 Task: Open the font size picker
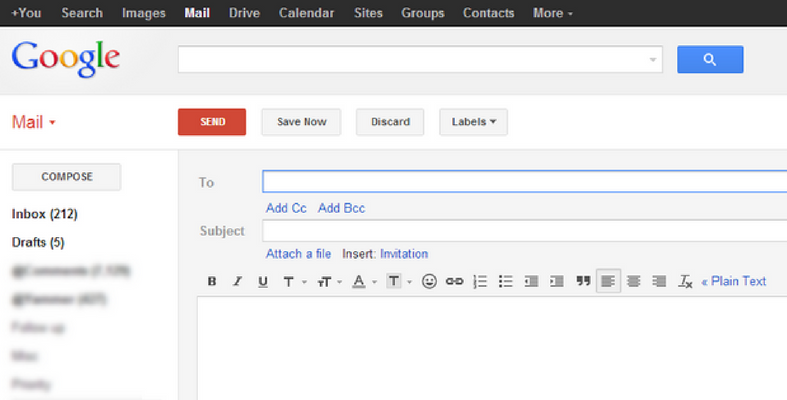(329, 281)
